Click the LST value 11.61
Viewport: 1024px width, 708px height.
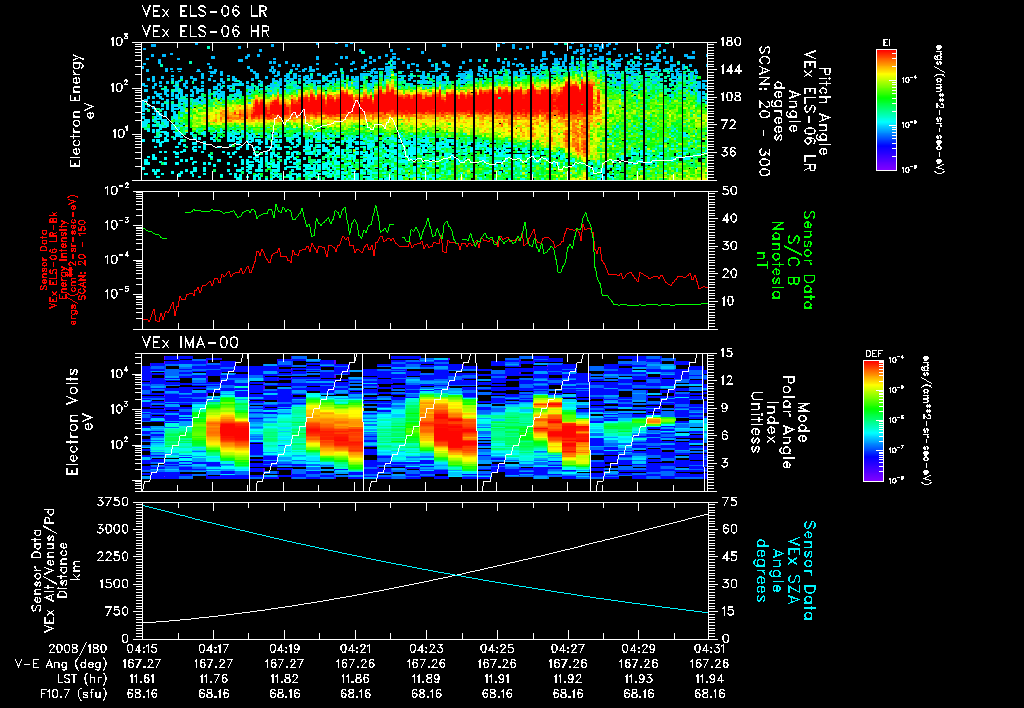click(142, 679)
